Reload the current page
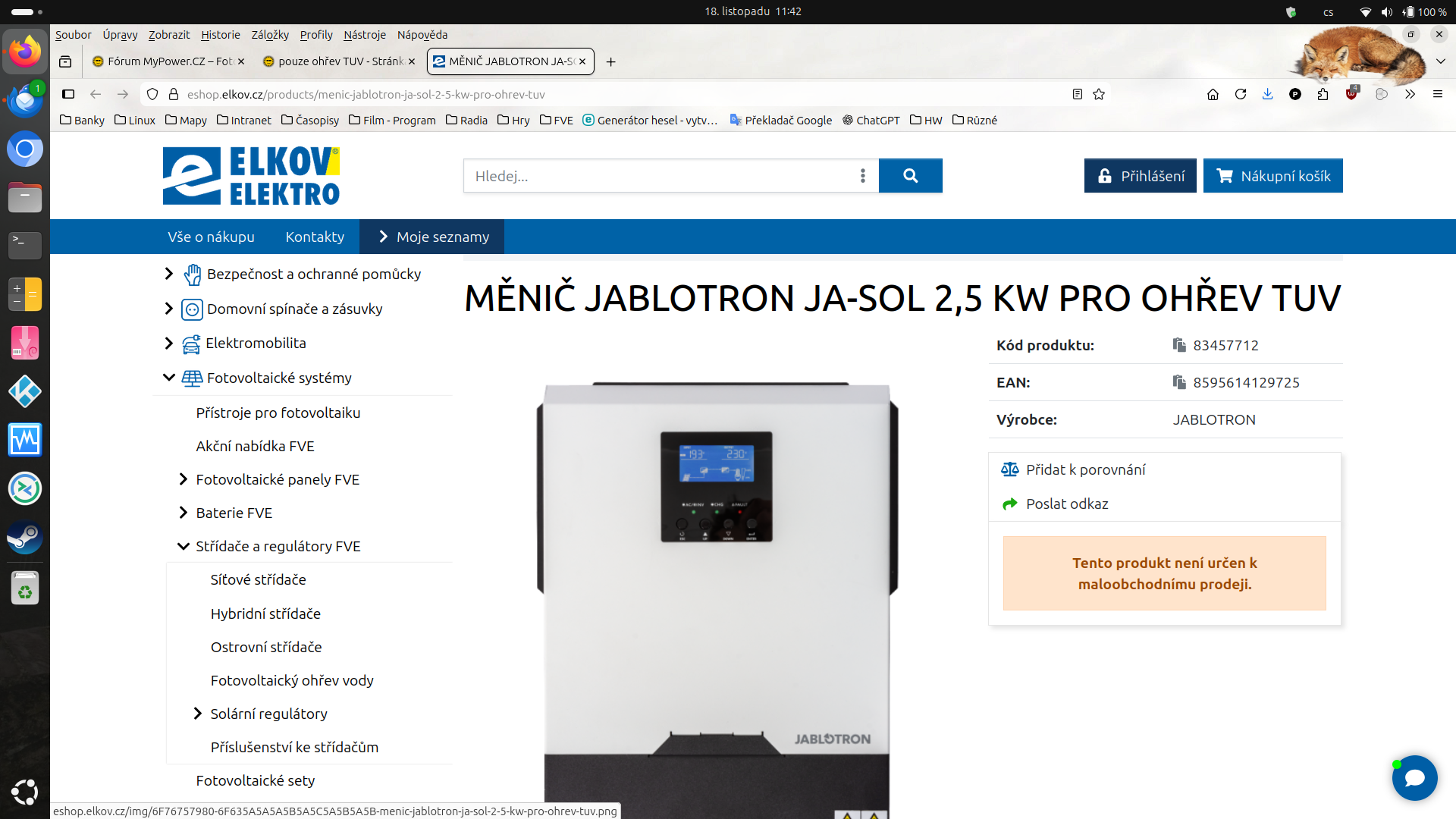1456x819 pixels. coord(1241,94)
